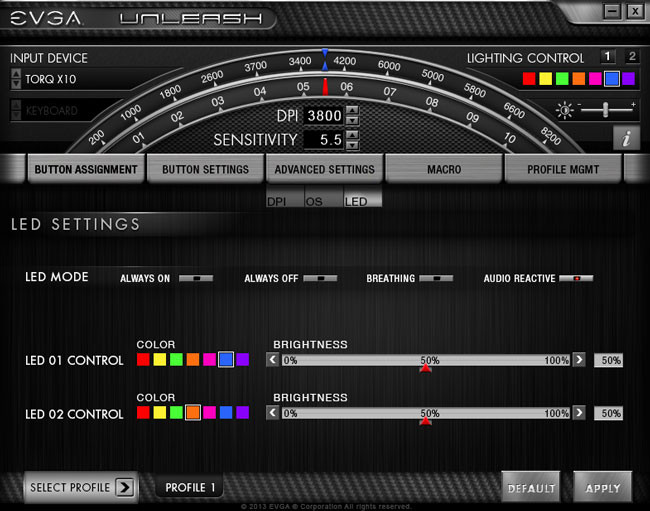Screen dimensions: 650x511
Task: Open the Macro tab
Action: [443, 170]
